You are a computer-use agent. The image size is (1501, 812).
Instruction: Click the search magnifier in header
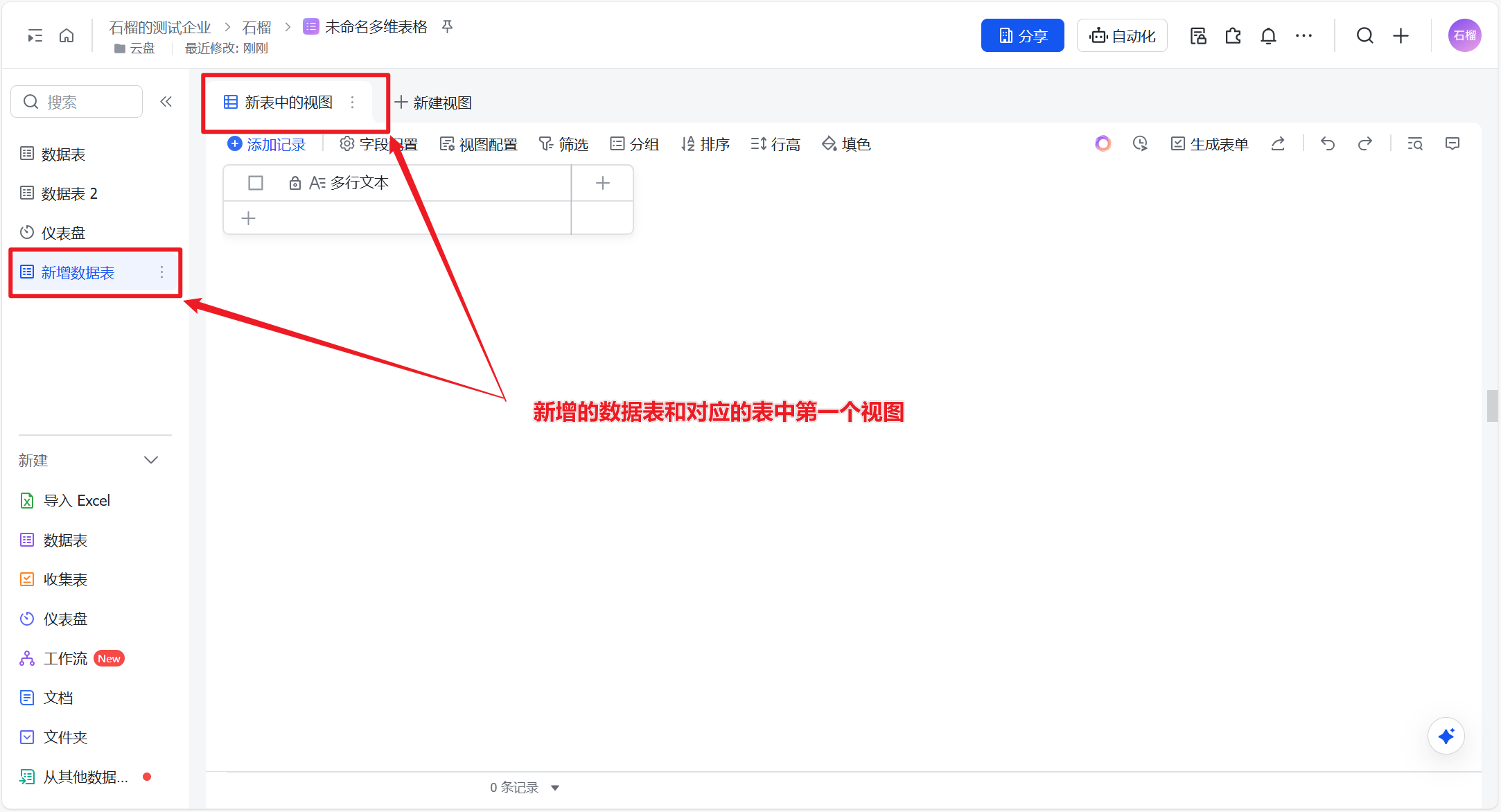[x=1364, y=35]
